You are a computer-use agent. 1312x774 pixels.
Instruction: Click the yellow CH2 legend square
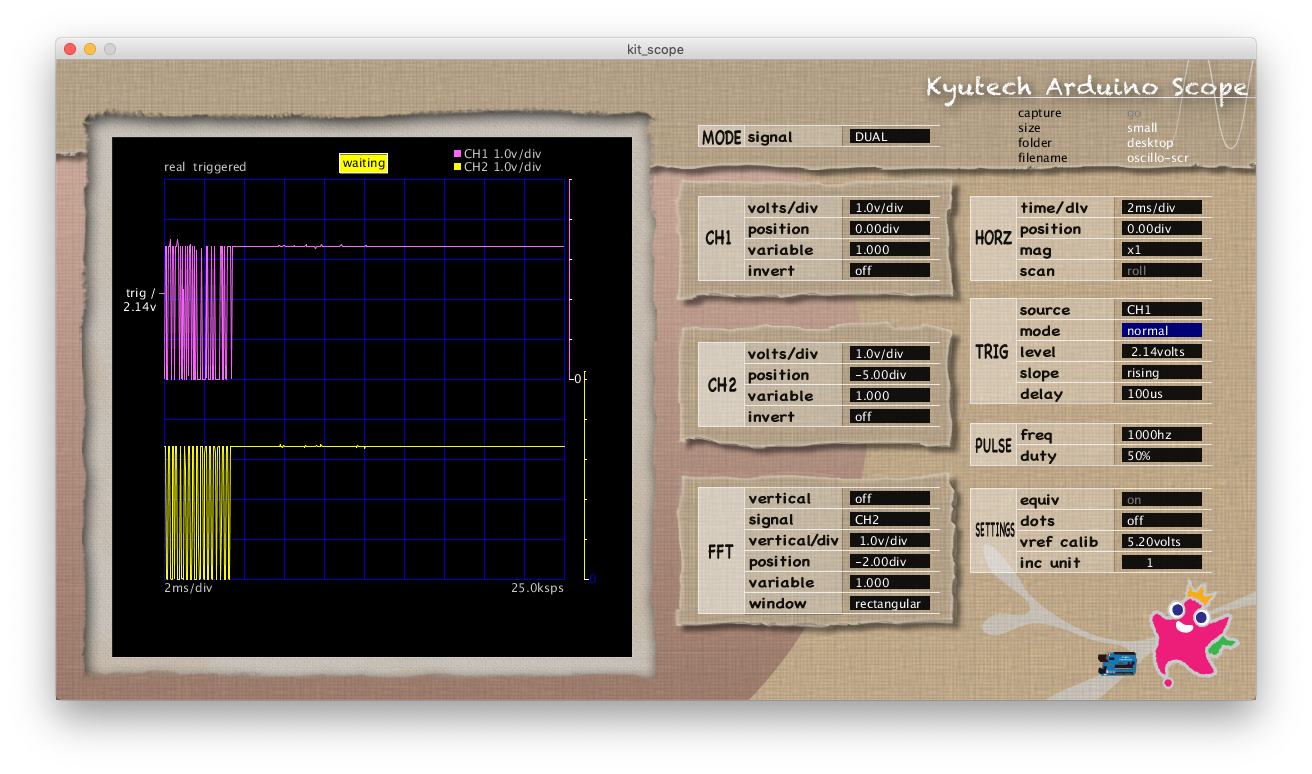click(x=458, y=167)
